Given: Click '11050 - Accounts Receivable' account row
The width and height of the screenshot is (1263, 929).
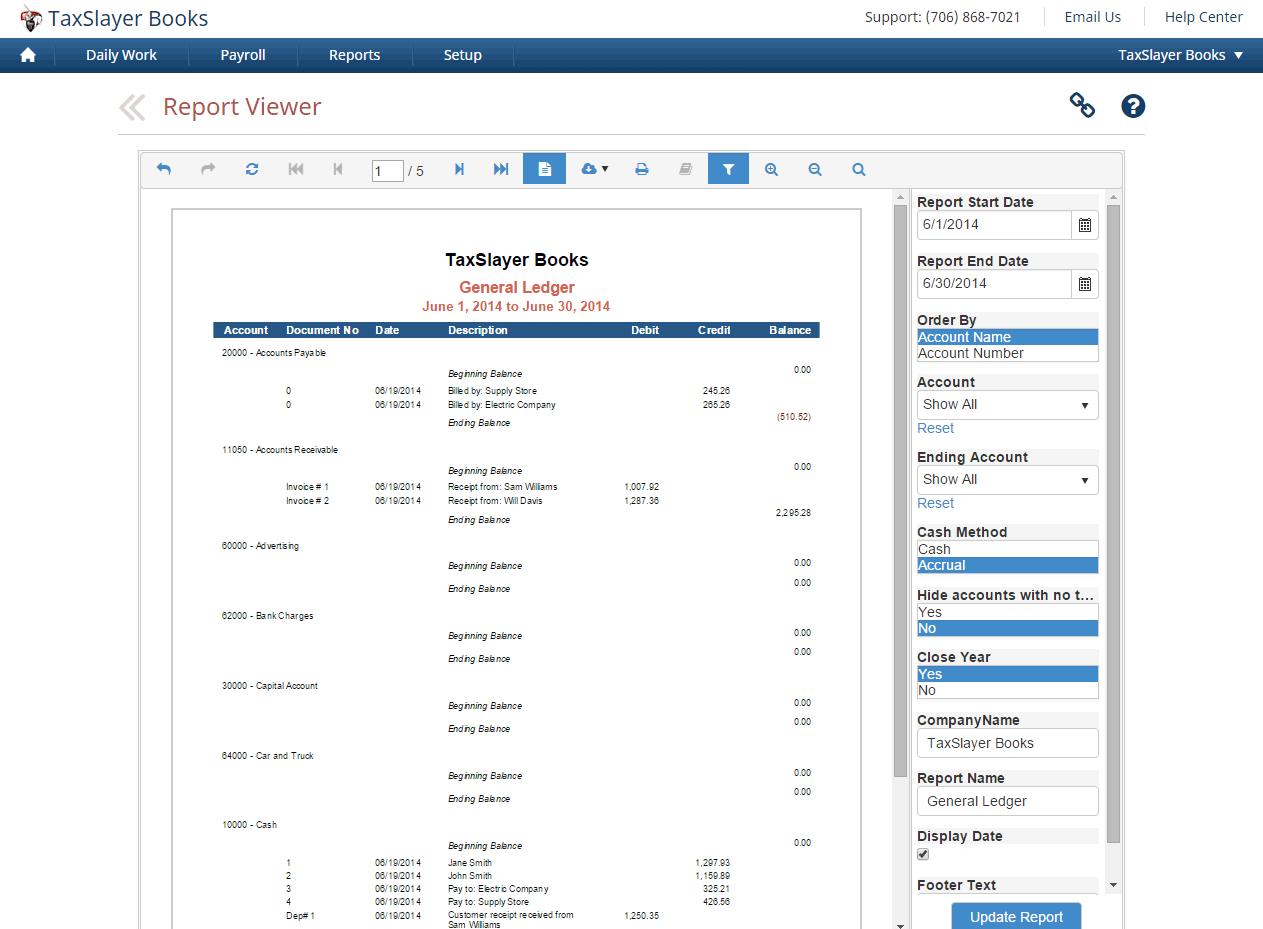Looking at the screenshot, I should pyautogui.click(x=280, y=450).
